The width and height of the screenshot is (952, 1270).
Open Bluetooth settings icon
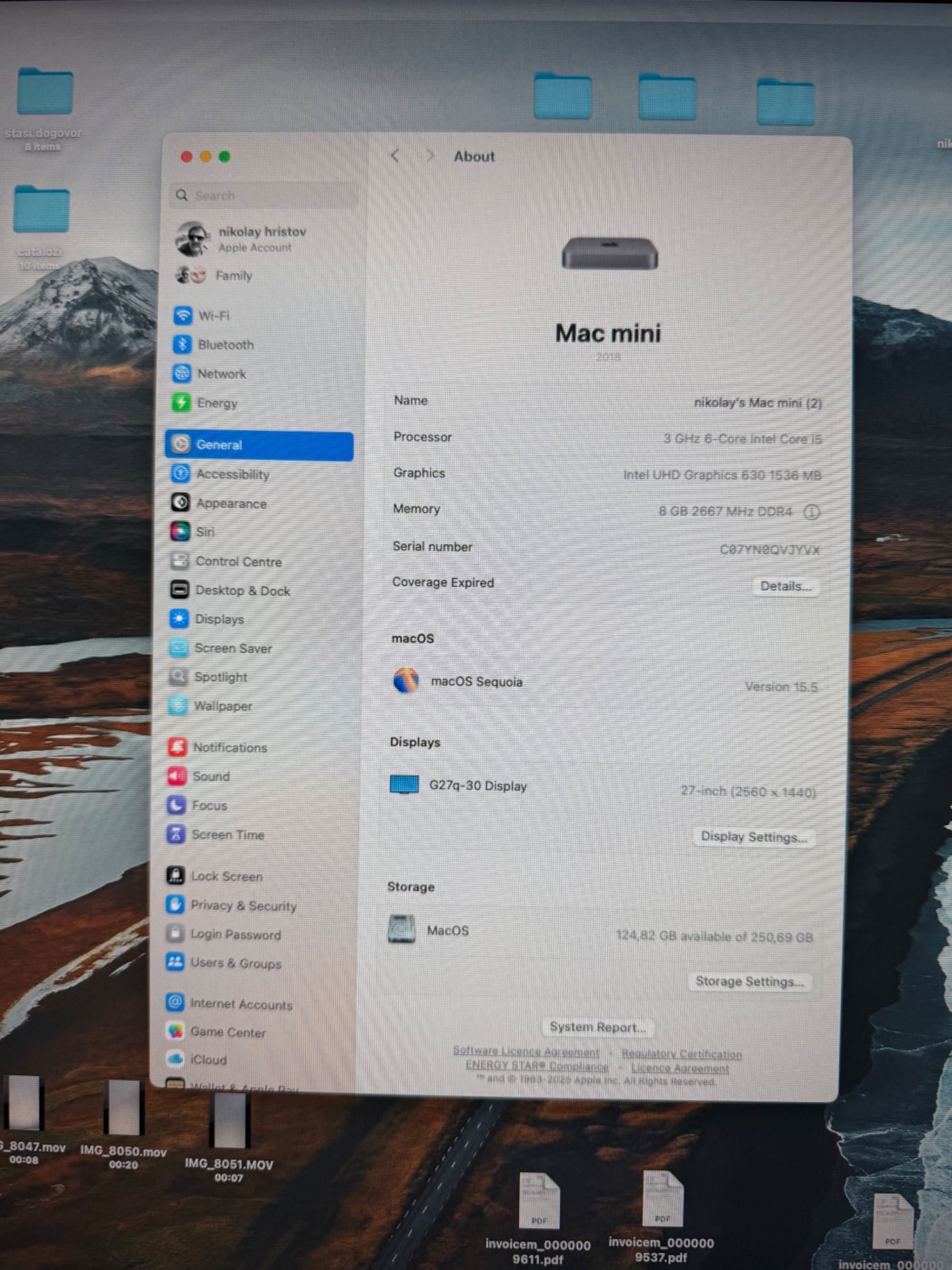pyautogui.click(x=182, y=344)
